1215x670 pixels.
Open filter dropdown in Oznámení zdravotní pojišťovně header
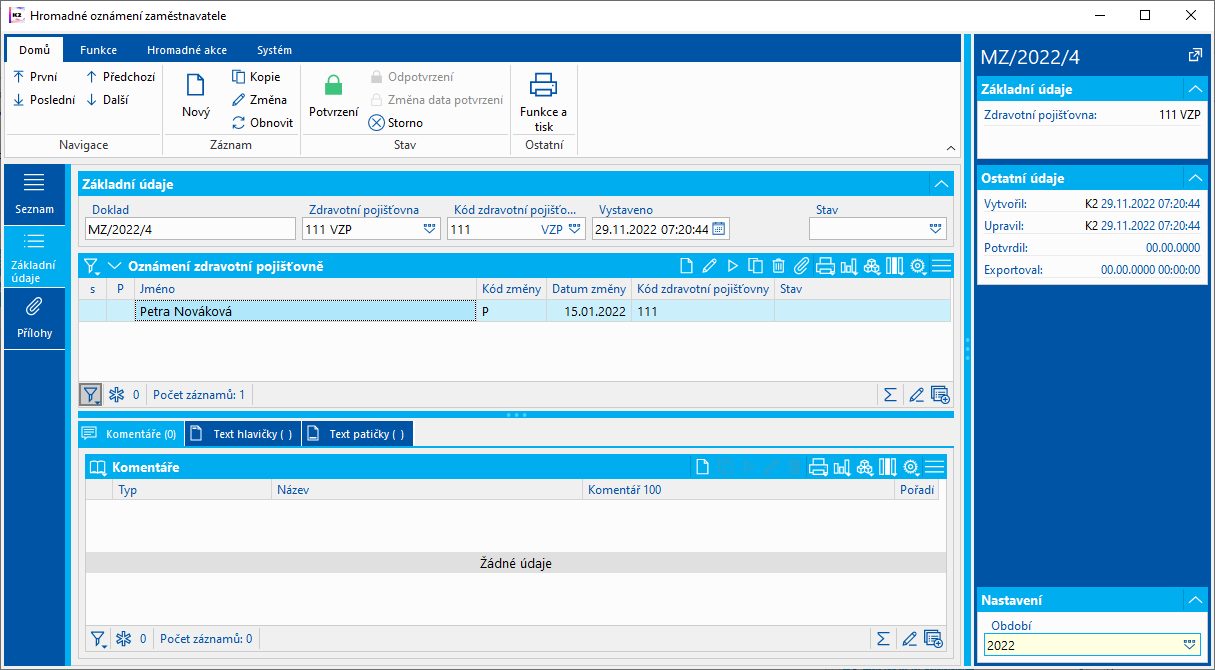pyautogui.click(x=92, y=266)
